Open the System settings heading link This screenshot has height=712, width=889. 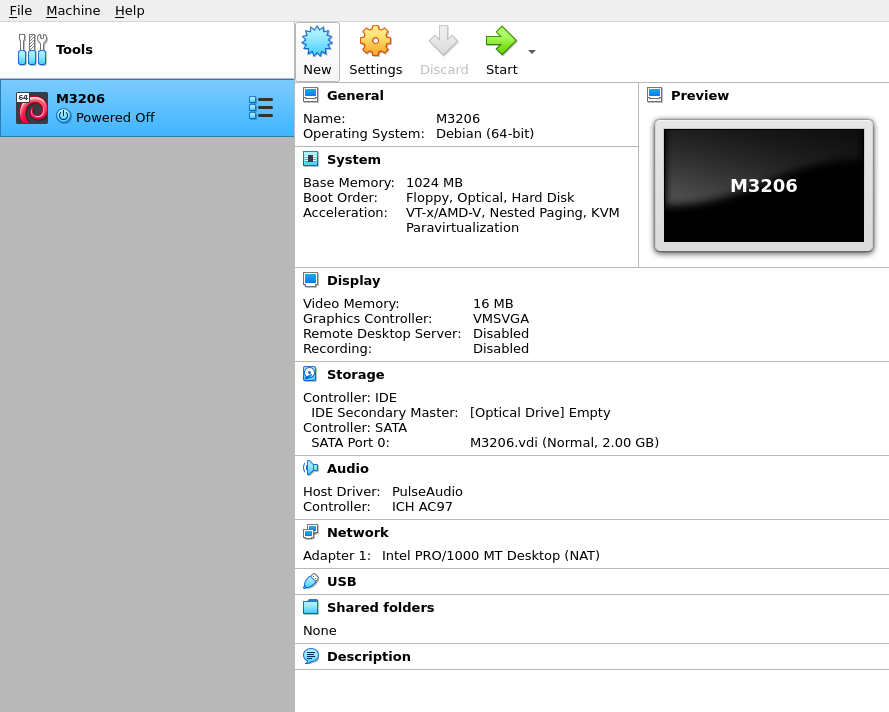click(353, 159)
